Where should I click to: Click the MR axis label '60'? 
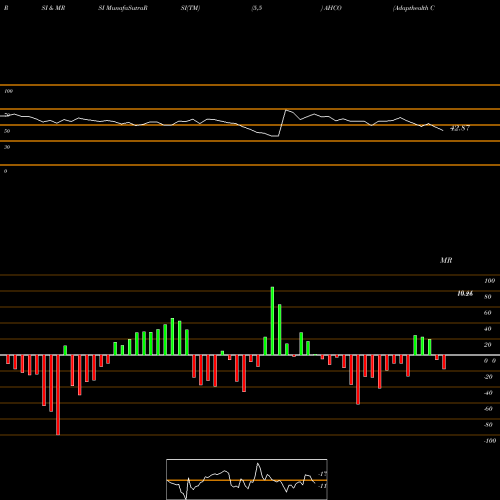pos(488,313)
